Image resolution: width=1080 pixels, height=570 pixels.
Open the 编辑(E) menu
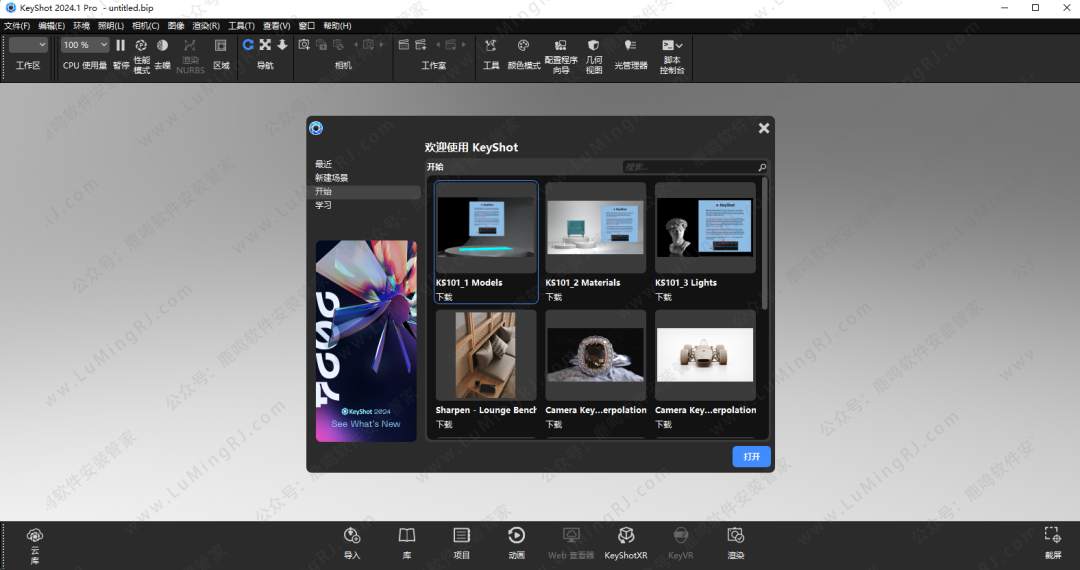click(52, 26)
